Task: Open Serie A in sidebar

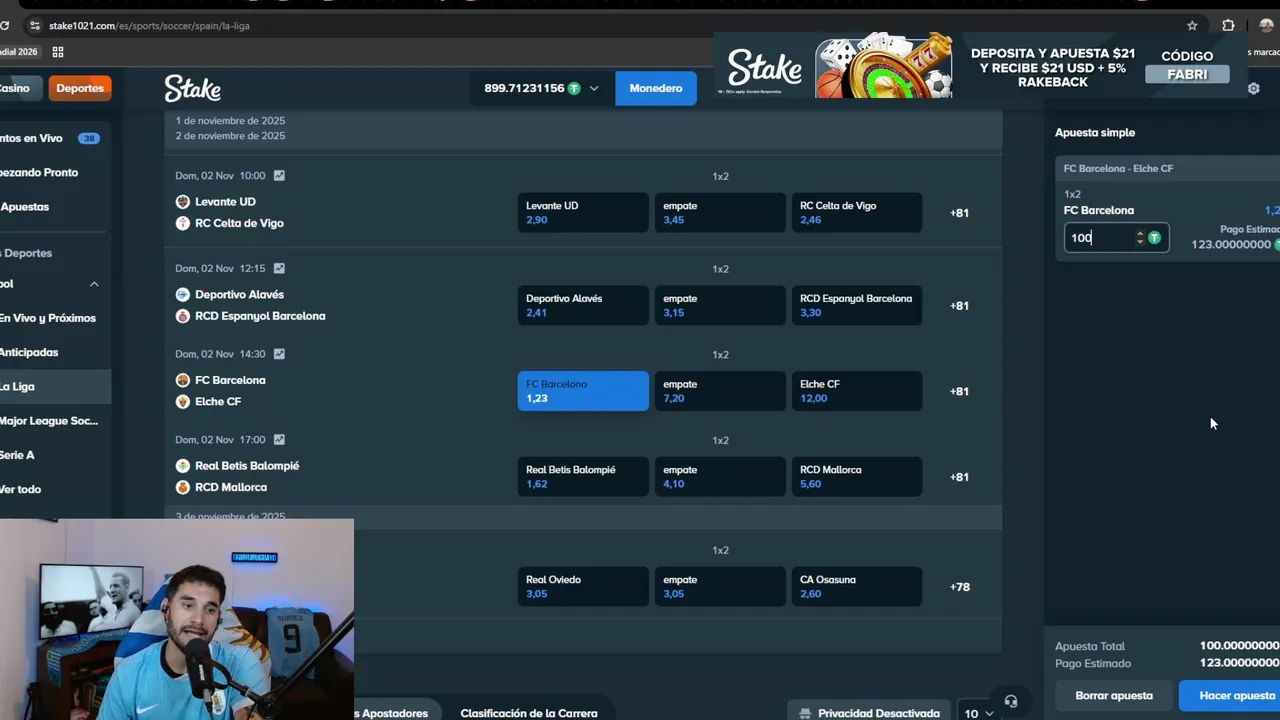Action: tap(55, 455)
